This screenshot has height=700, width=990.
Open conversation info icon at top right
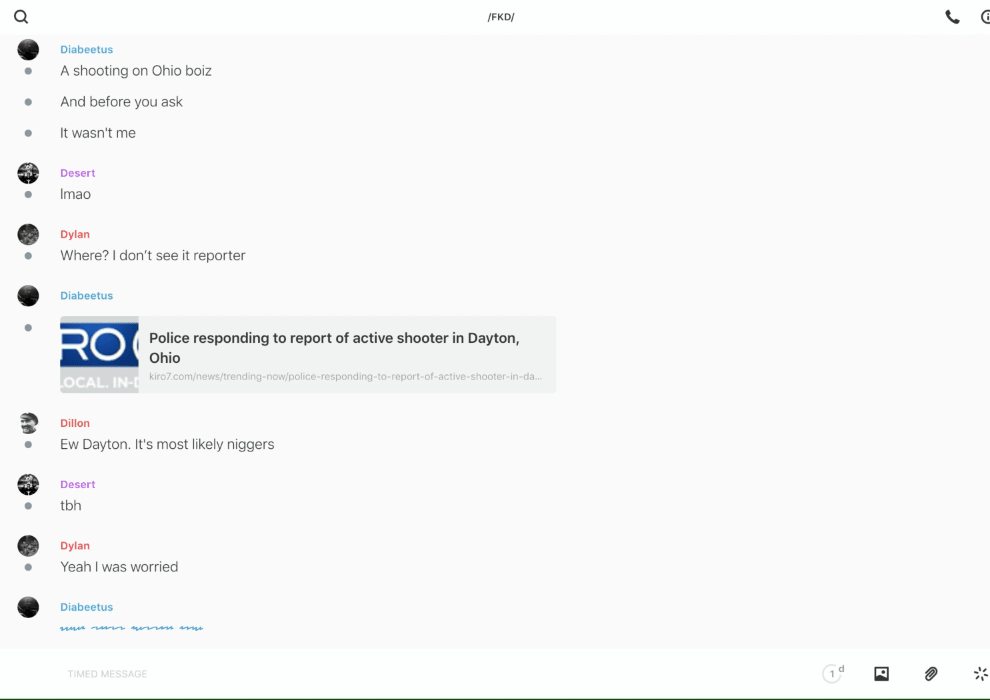[984, 17]
